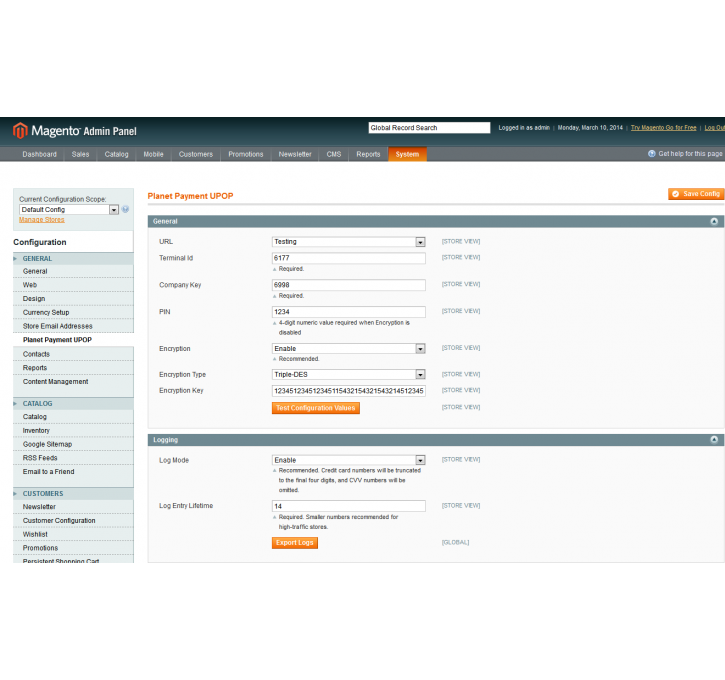
Task: Open the Catalog menu in the top navigation
Action: [x=117, y=154]
